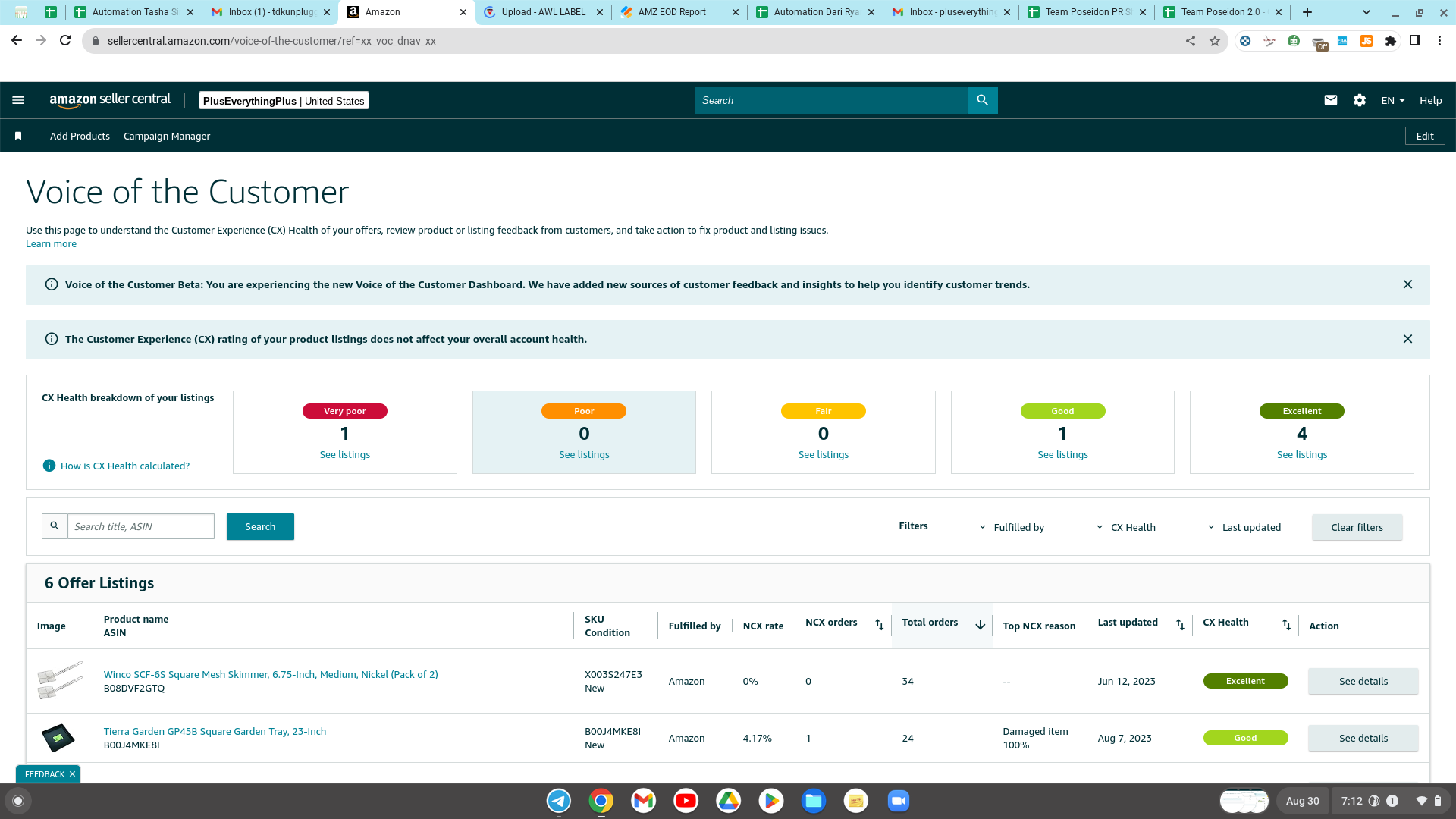Reload the page in Chrome
The image size is (1456, 819).
[65, 41]
